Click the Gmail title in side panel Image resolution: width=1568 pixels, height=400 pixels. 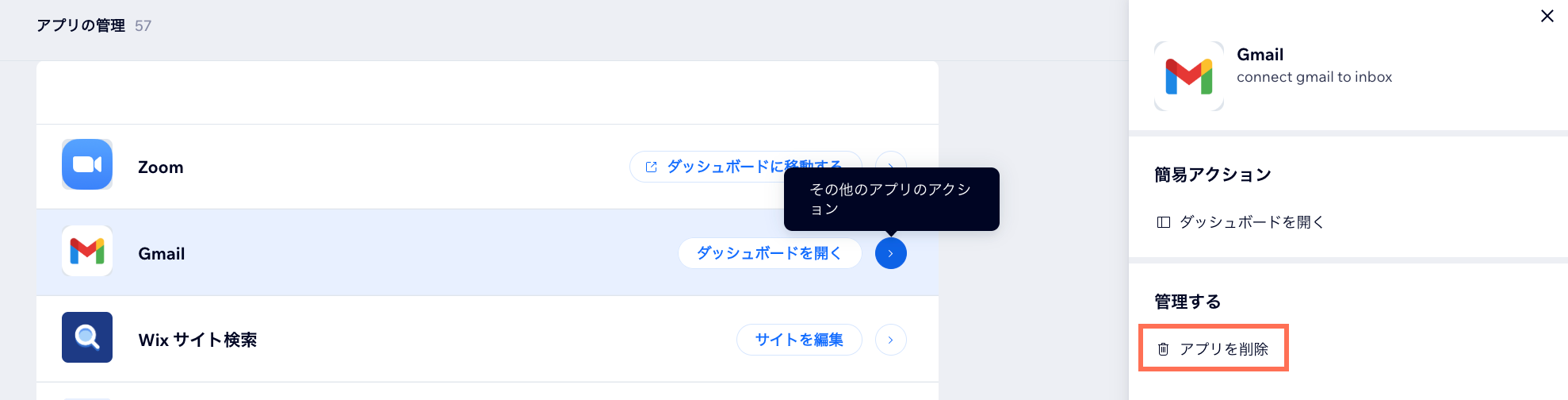(1260, 55)
